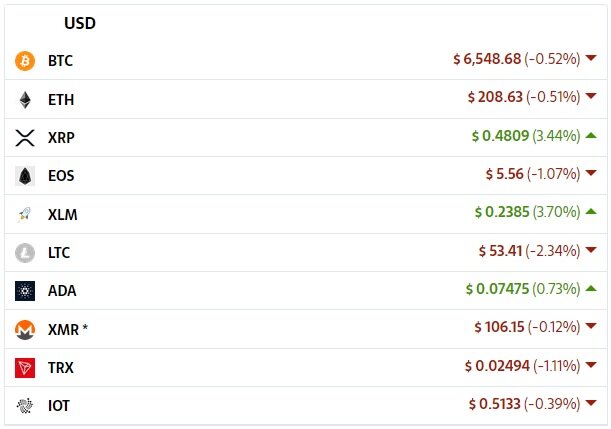The width and height of the screenshot is (611, 429).
Task: Click the green up arrow beside XRP
Action: [591, 135]
